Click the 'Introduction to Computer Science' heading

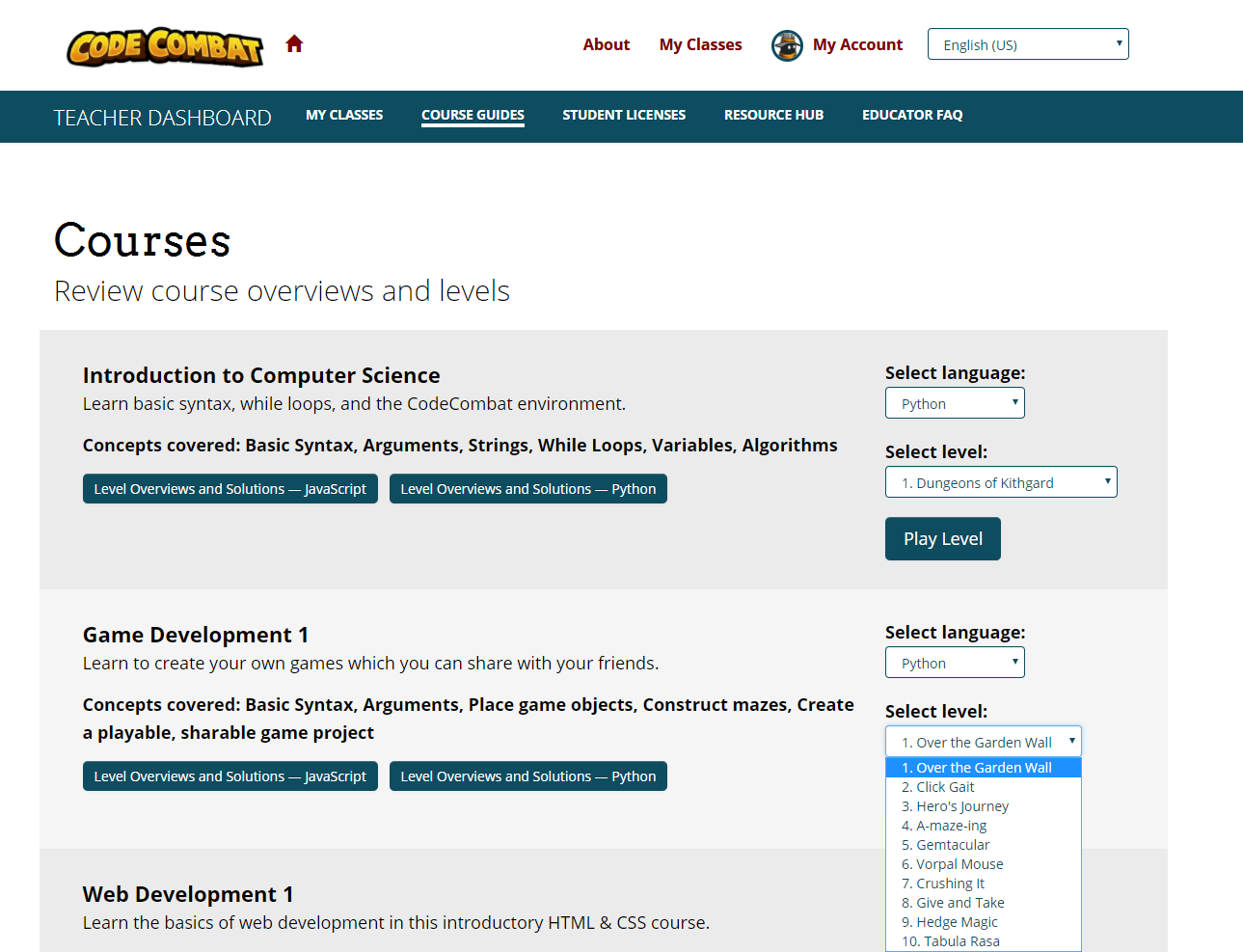tap(261, 375)
